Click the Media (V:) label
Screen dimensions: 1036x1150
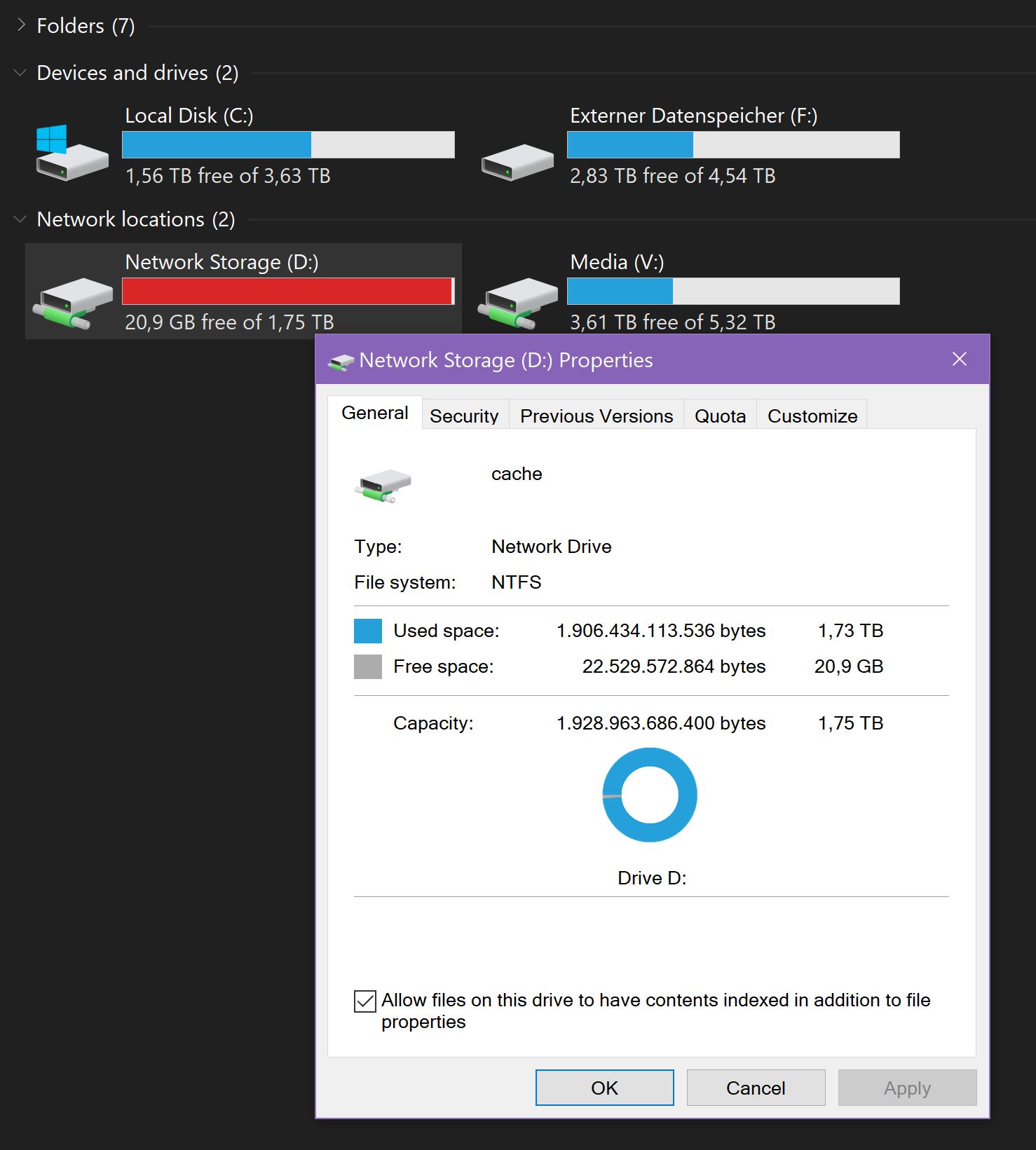pyautogui.click(x=617, y=262)
